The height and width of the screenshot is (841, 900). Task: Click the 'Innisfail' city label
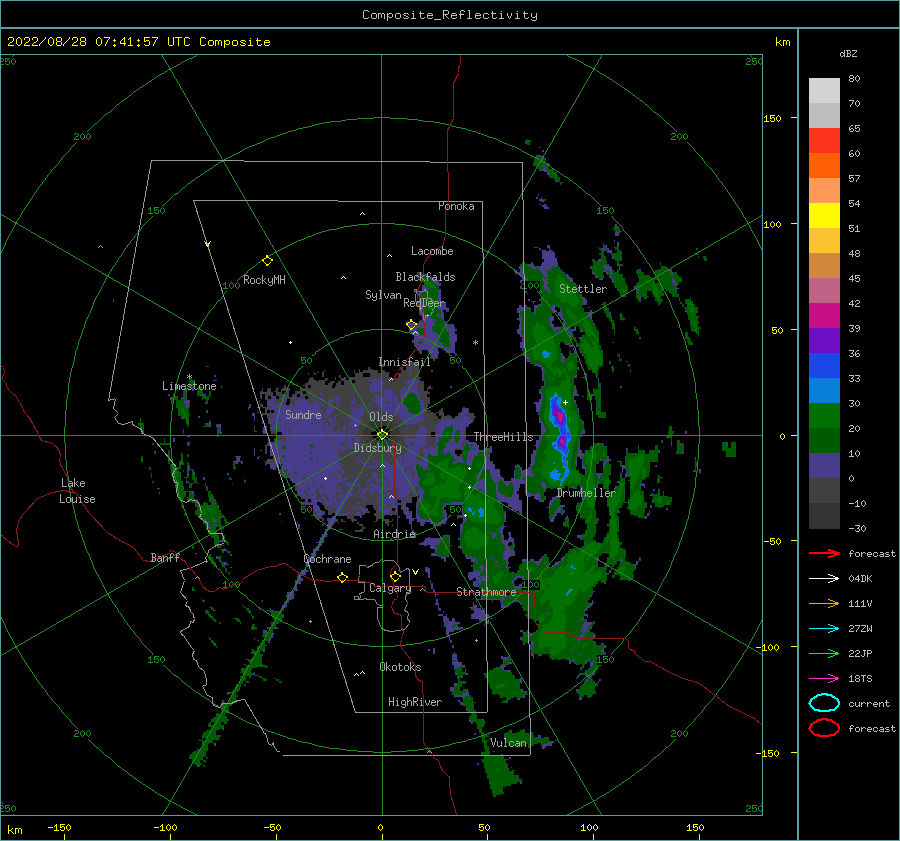tap(404, 362)
